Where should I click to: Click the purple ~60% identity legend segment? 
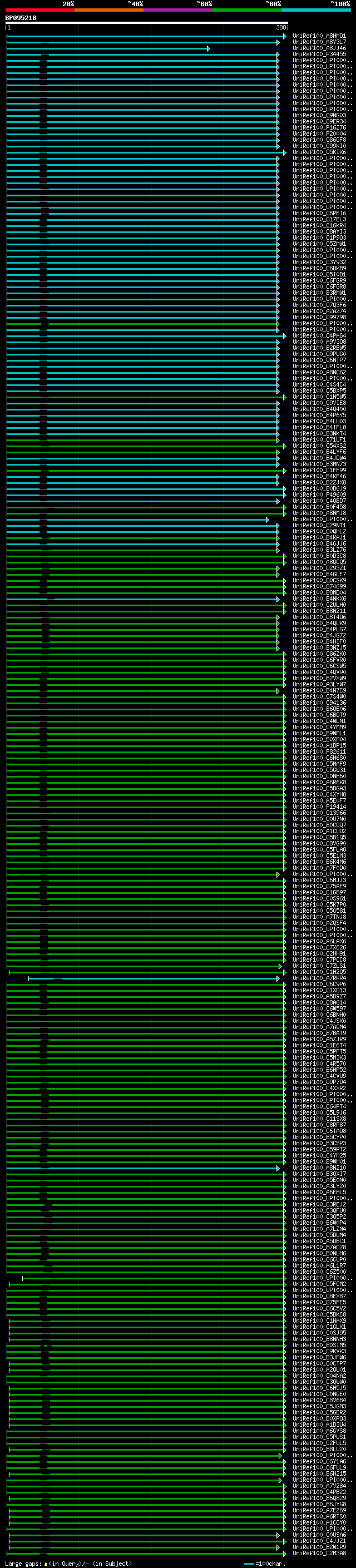[177, 10]
